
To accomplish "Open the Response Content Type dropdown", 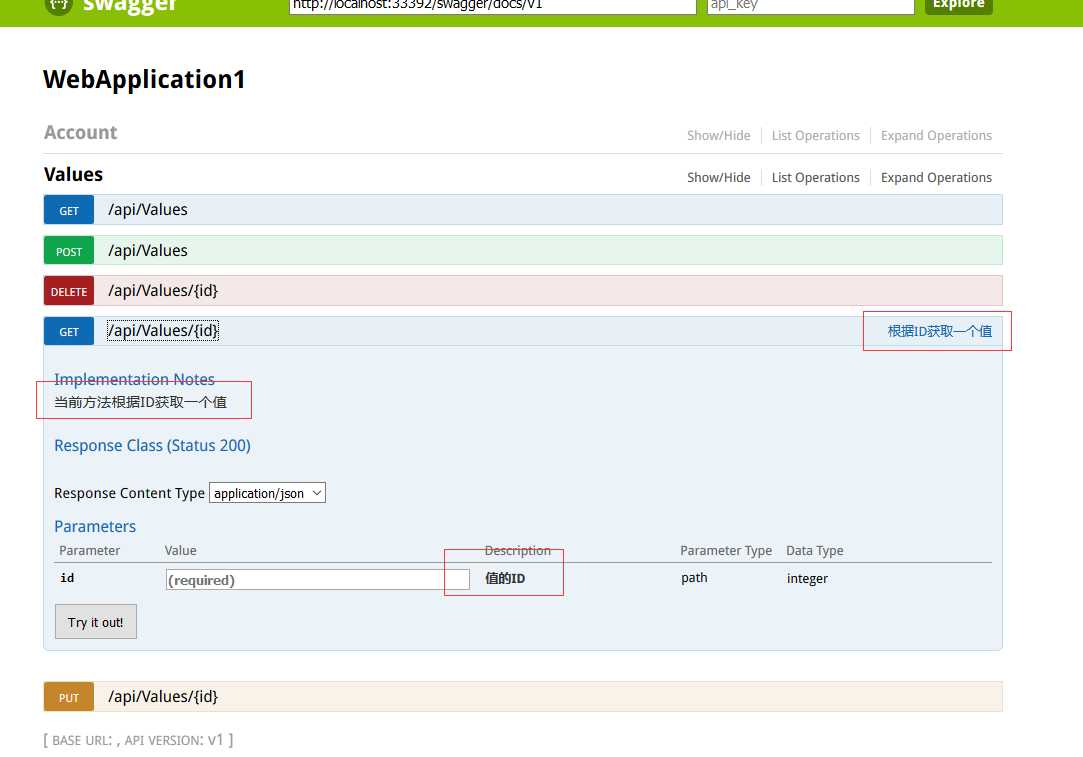I will [x=267, y=492].
